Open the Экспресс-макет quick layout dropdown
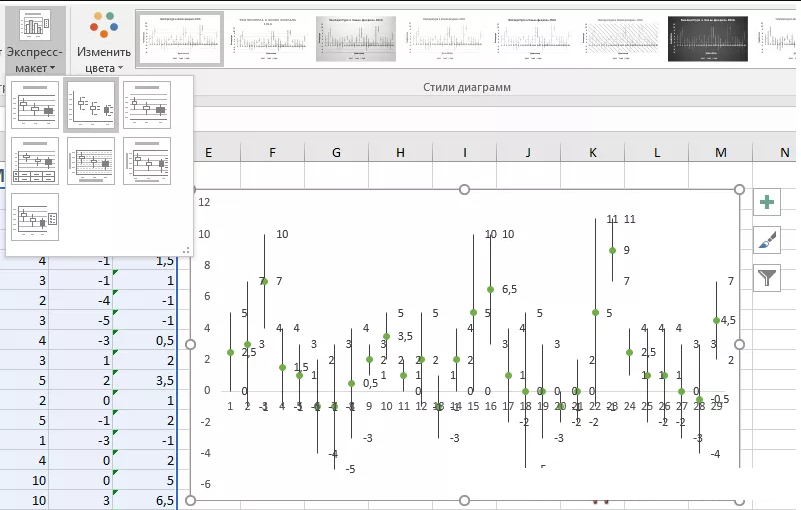 click(x=35, y=40)
